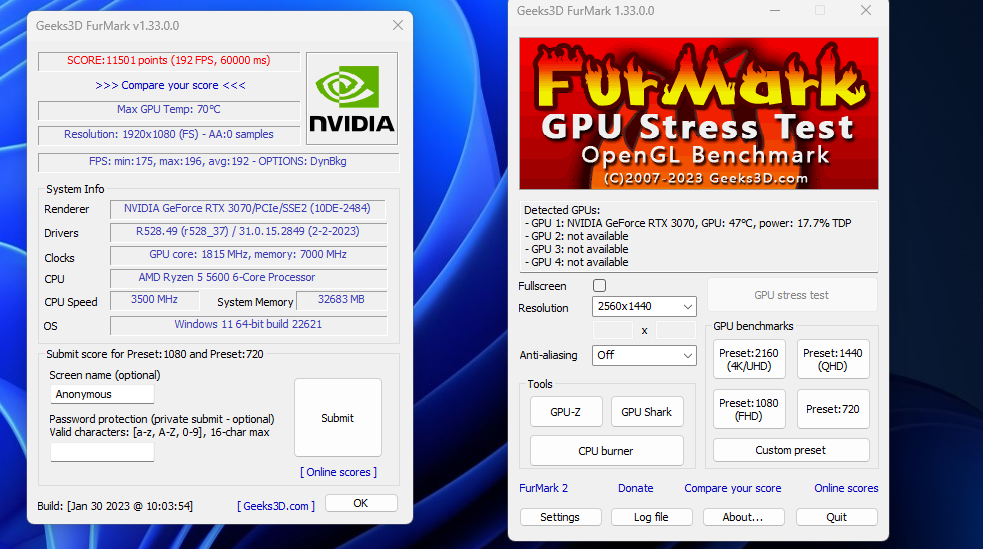Click the custom width field under Resolution
983x549 pixels.
coord(613,330)
